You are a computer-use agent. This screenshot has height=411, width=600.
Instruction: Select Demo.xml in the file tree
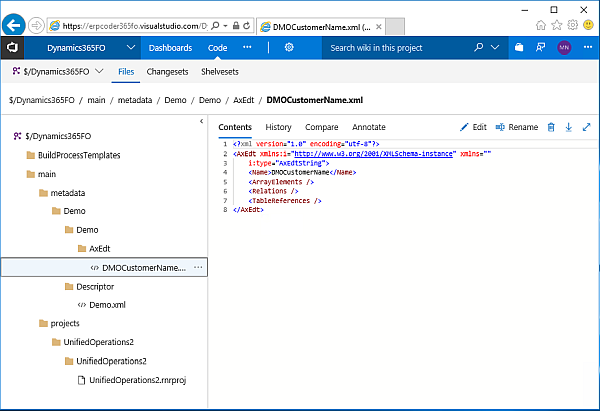click(107, 304)
